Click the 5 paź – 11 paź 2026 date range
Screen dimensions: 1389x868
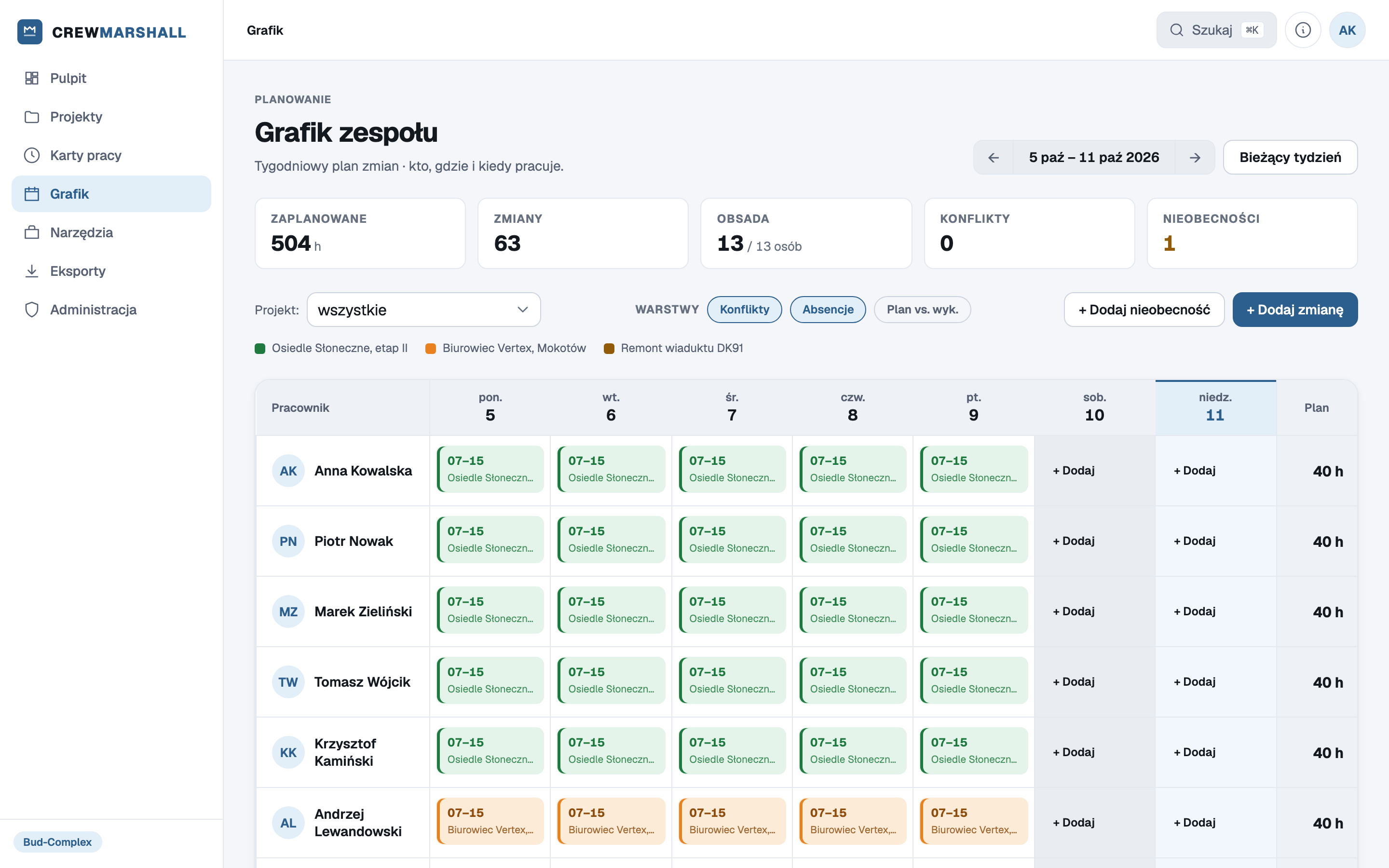point(1094,157)
